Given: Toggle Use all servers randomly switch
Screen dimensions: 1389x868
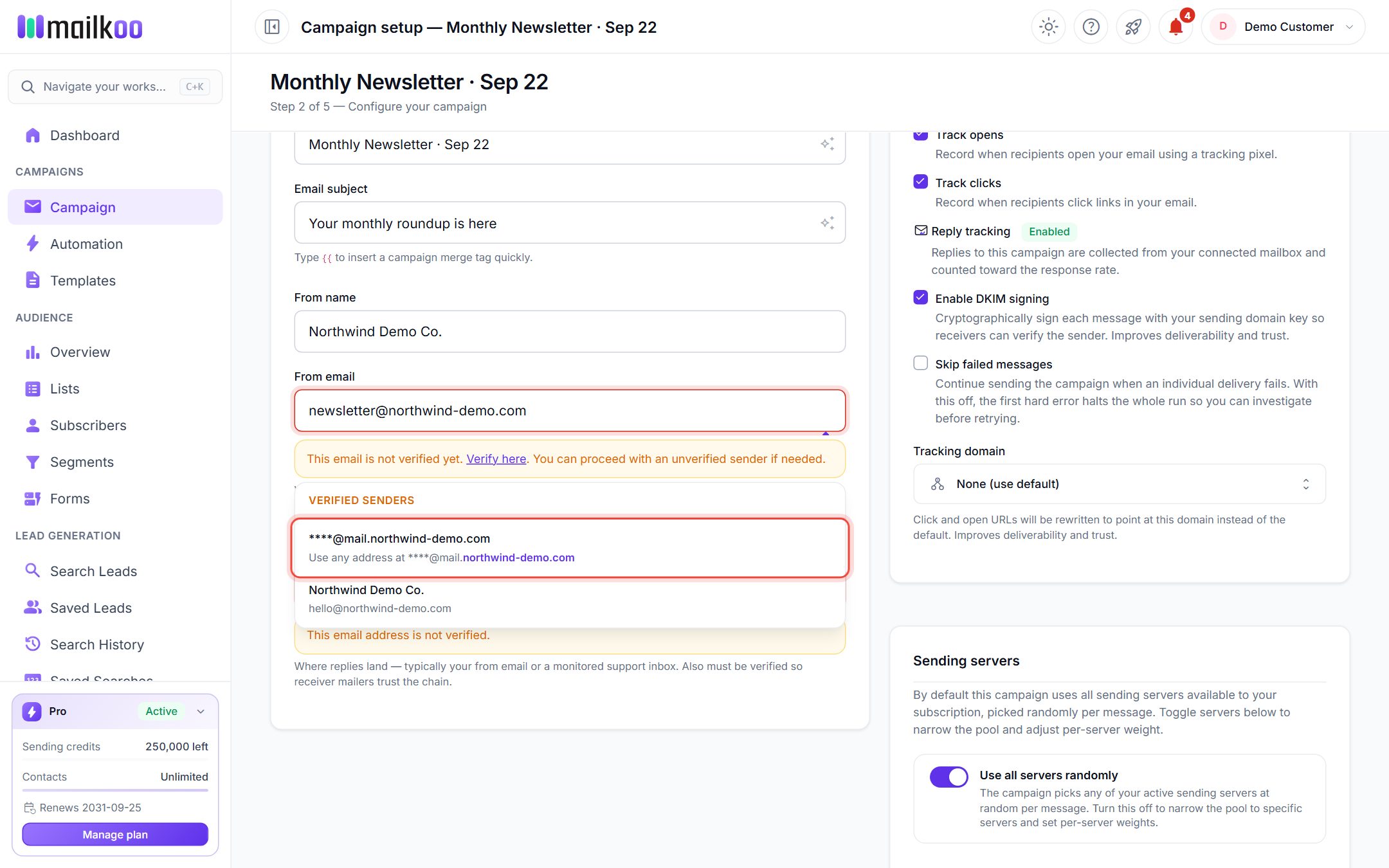Looking at the screenshot, I should click(949, 777).
